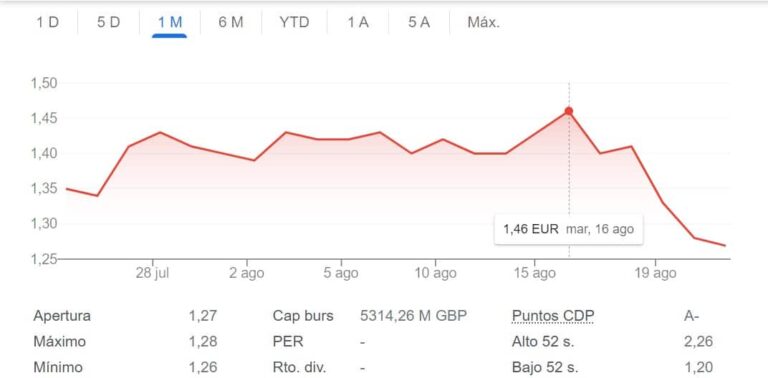
Task: Click the Apertura label
Action: click(62, 316)
